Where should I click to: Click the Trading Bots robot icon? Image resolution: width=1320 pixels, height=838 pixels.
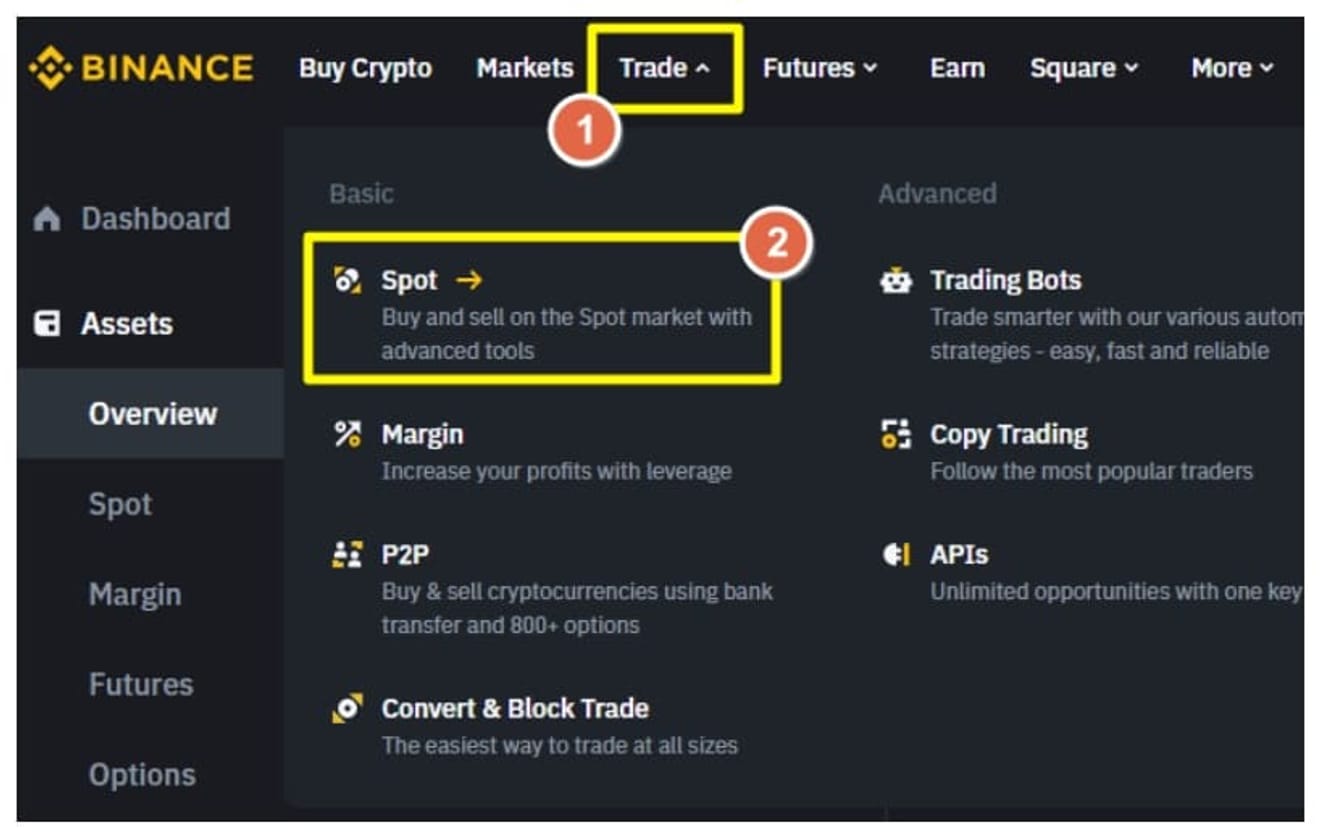pos(896,281)
